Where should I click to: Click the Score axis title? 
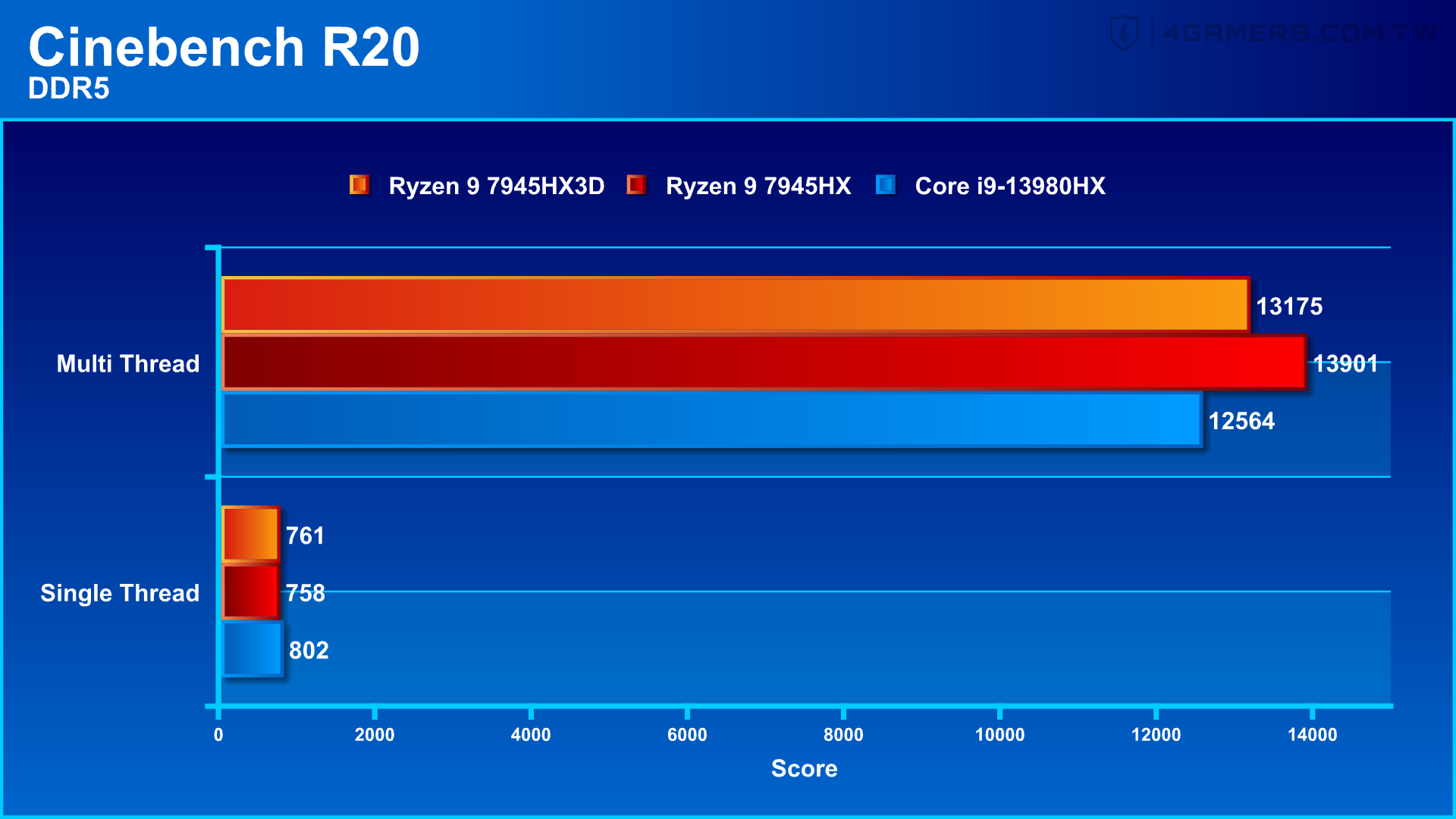tap(805, 769)
